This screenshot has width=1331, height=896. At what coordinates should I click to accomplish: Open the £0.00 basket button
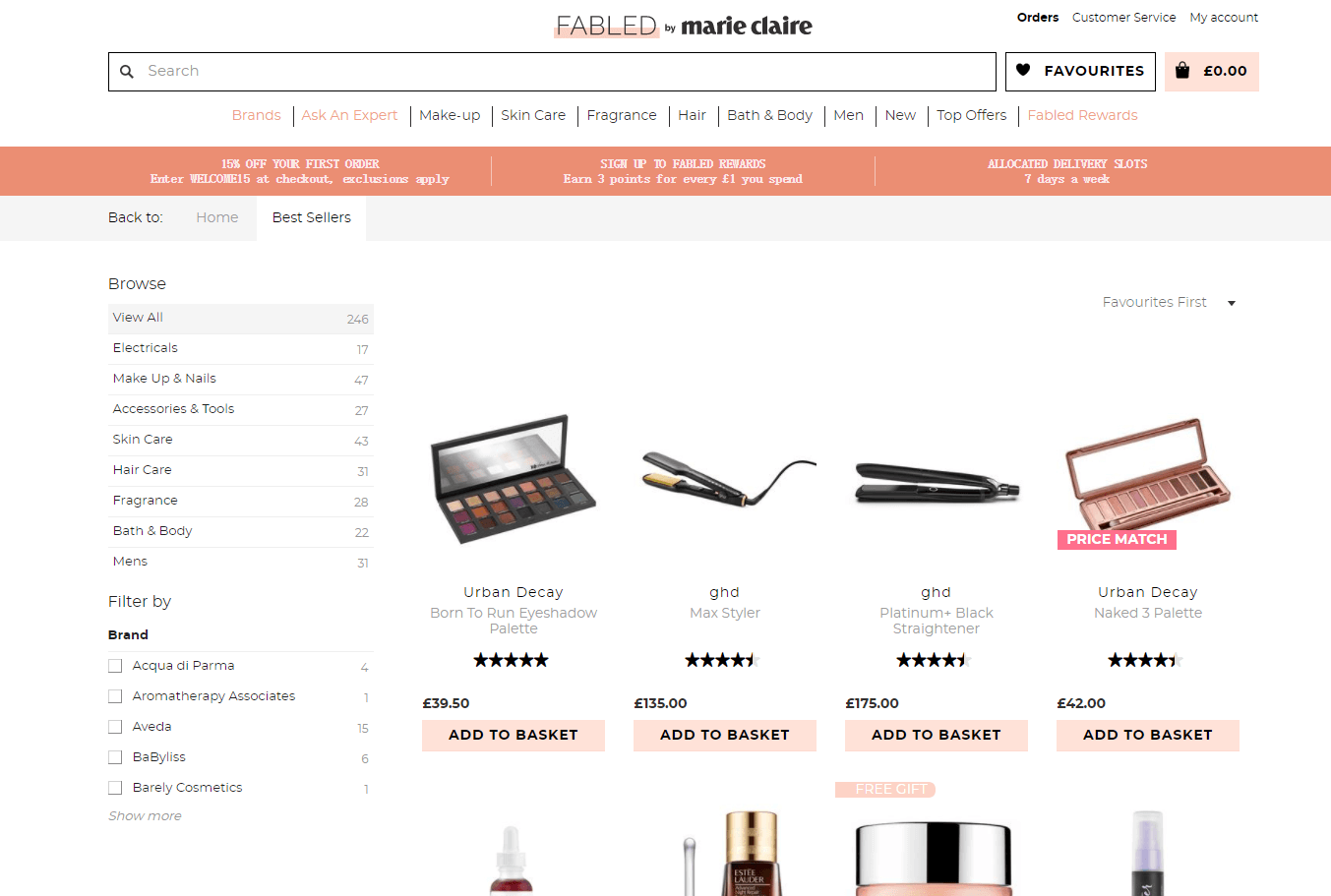pos(1212,72)
